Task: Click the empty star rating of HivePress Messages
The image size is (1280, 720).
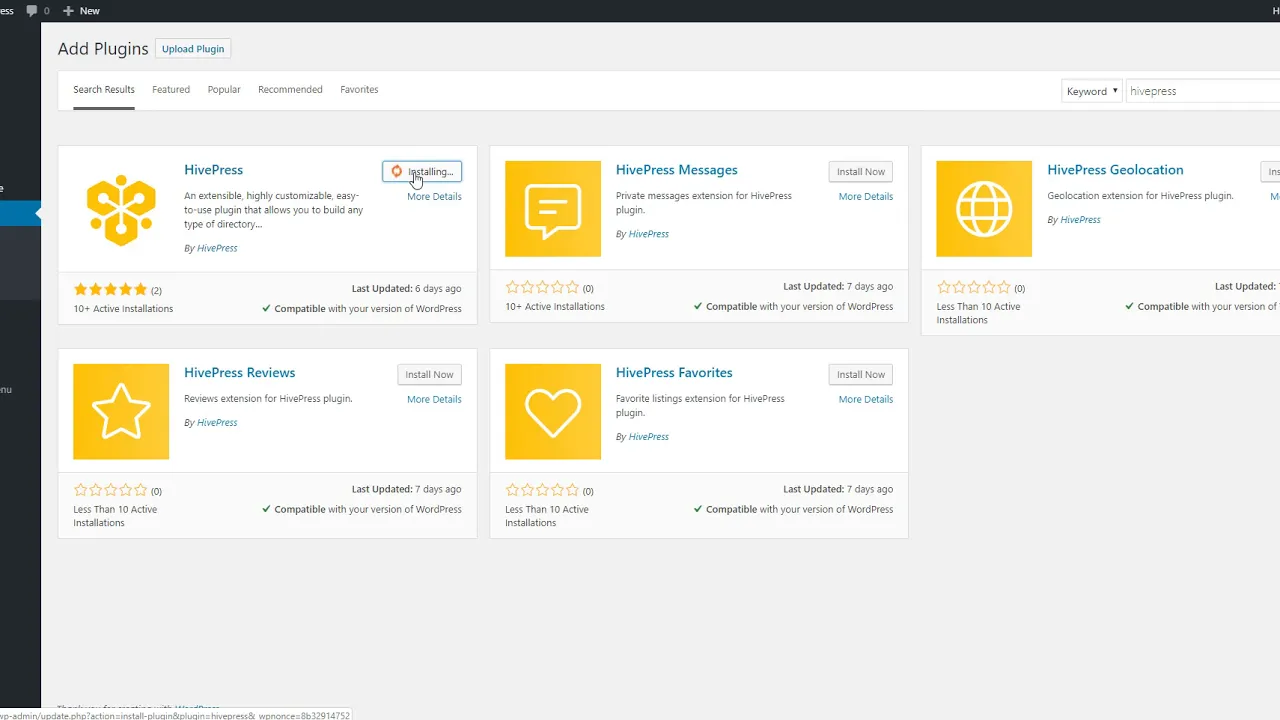Action: point(542,288)
